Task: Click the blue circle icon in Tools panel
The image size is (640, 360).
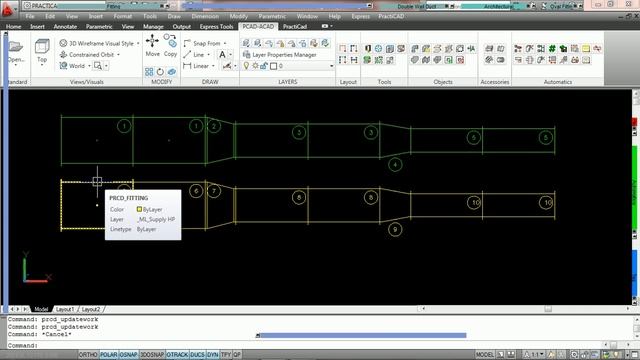Action: pos(379,49)
